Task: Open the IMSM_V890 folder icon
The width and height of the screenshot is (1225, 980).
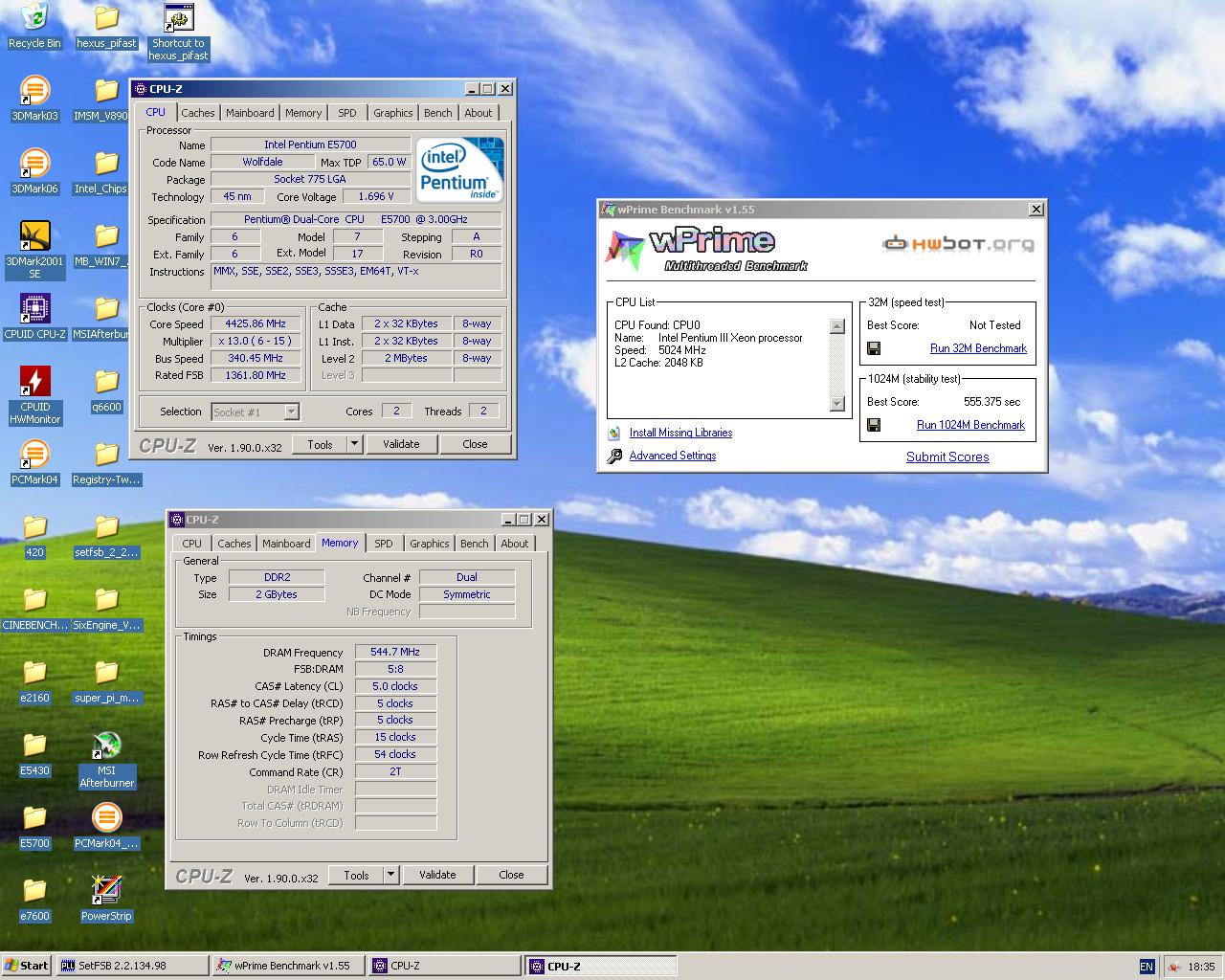Action: [x=106, y=99]
